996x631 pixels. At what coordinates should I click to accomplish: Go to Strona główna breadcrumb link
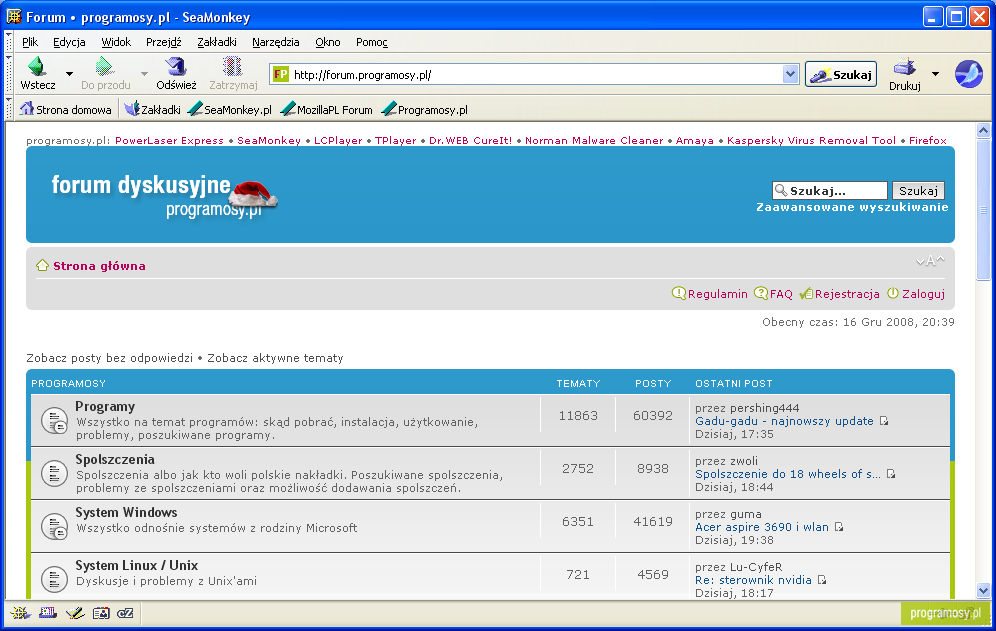coord(99,266)
